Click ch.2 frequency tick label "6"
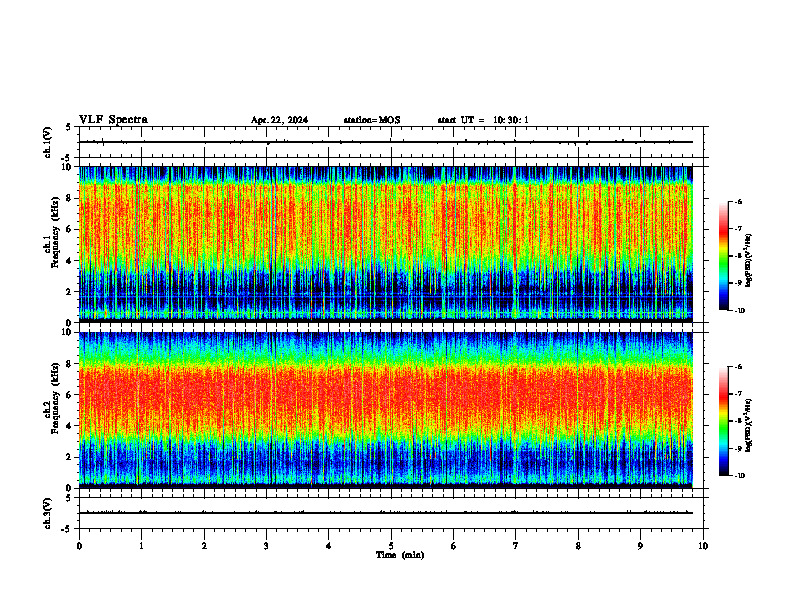 (x=70, y=394)
